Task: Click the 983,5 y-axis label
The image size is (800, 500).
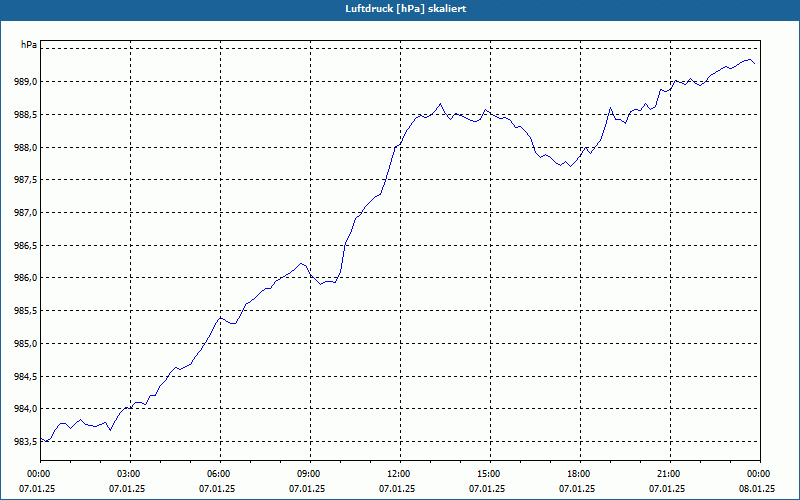Action: [28, 442]
